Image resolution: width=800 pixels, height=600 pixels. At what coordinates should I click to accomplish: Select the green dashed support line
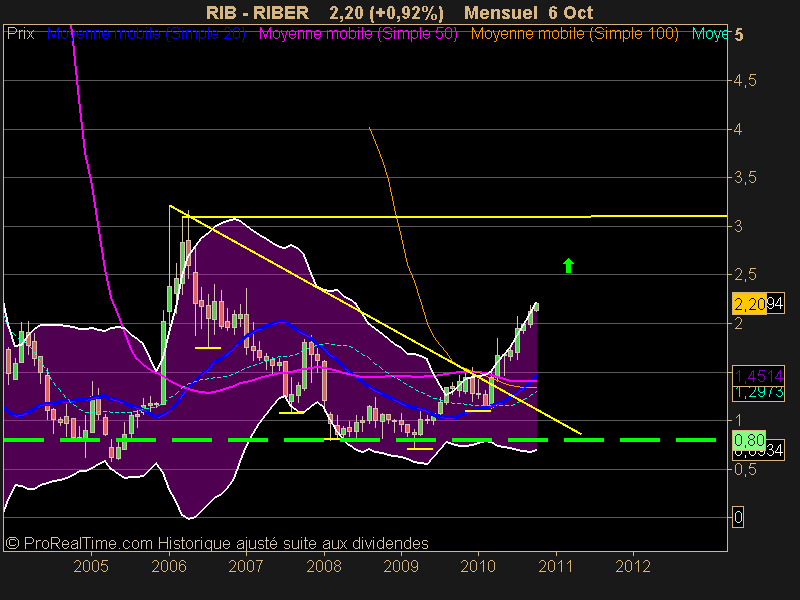pyautogui.click(x=360, y=440)
